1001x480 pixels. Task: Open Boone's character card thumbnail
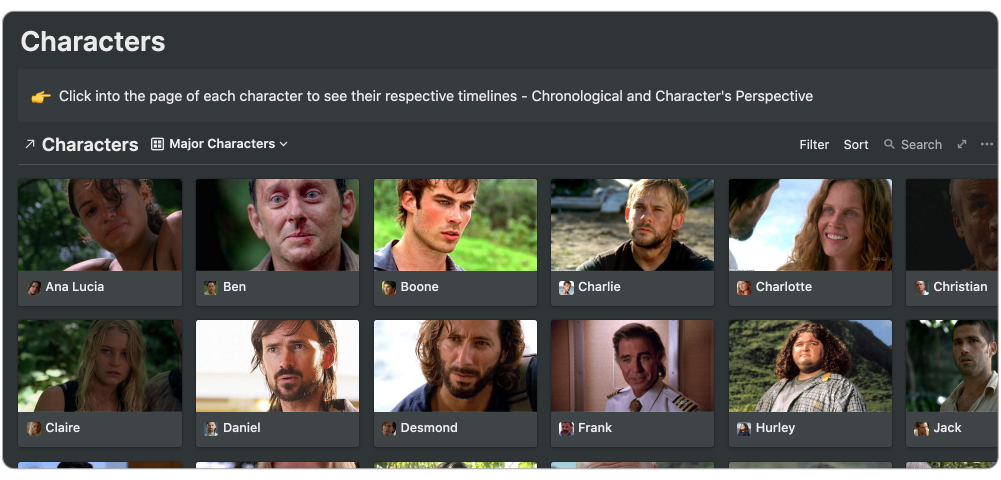(x=455, y=225)
